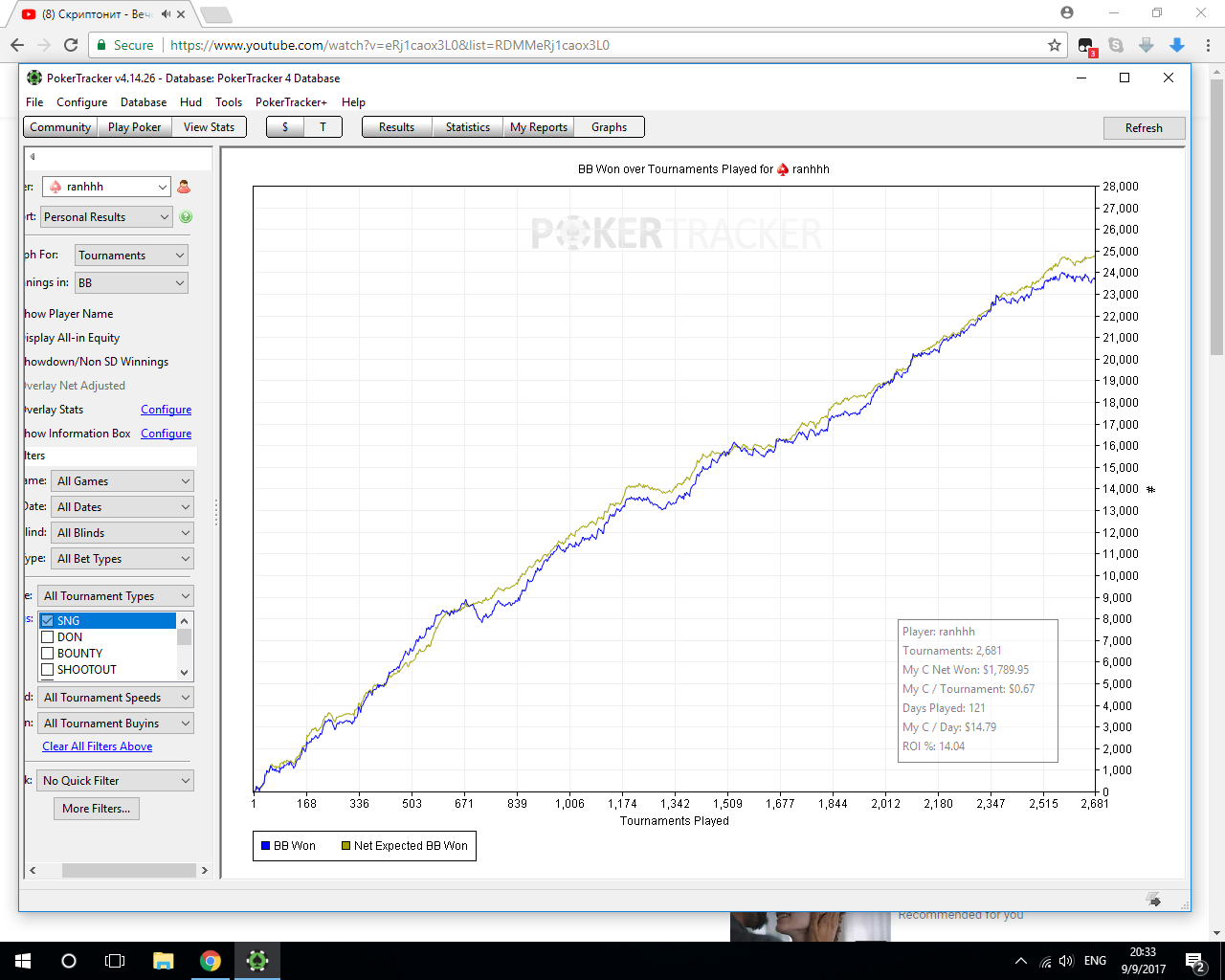Click Clear All Filters Above link
This screenshot has width=1225, height=980.
98,746
